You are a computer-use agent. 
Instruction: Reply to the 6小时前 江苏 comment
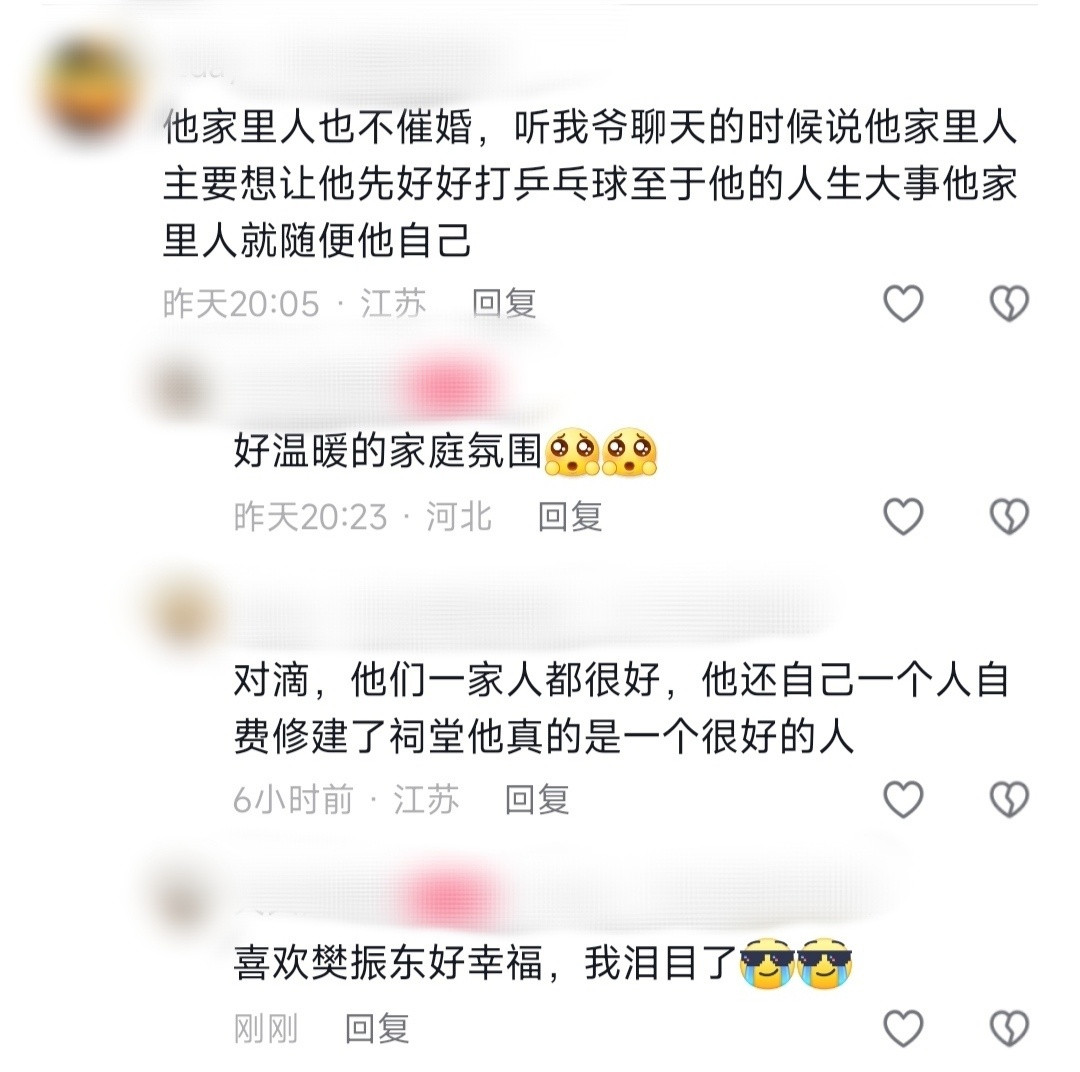537,799
